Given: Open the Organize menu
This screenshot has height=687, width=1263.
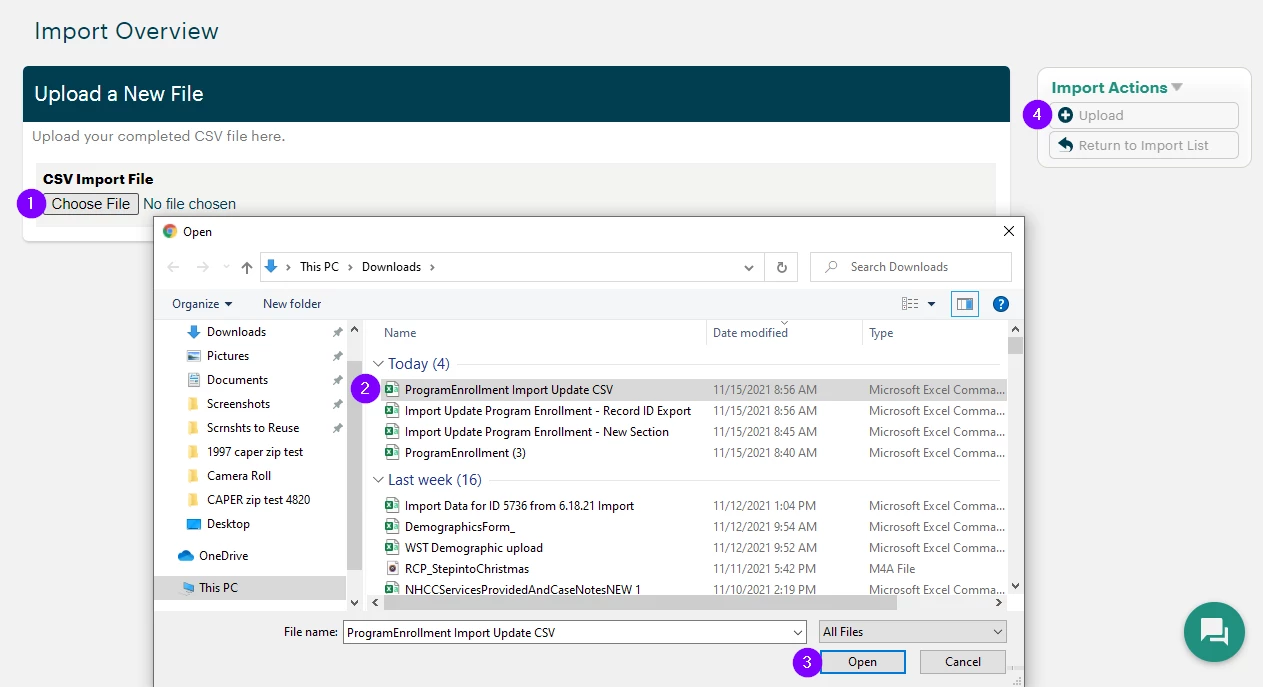Looking at the screenshot, I should point(202,304).
